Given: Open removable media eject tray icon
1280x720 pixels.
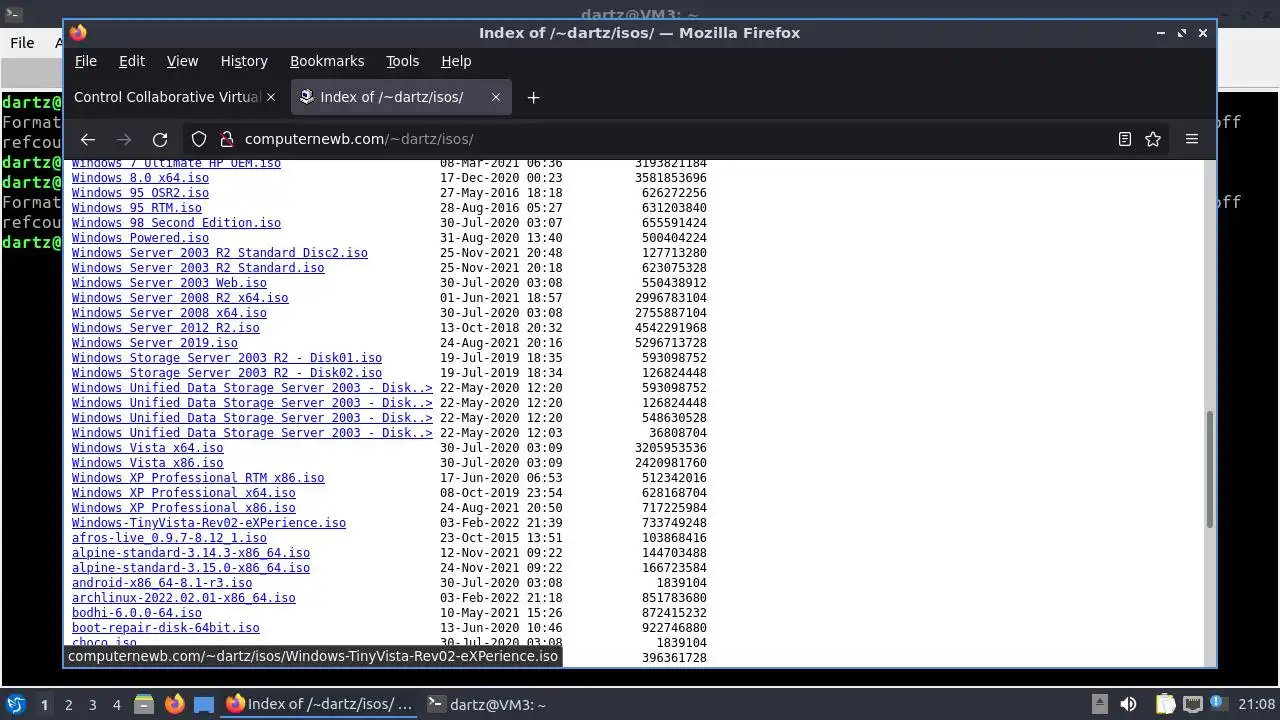Looking at the screenshot, I should [1099, 704].
